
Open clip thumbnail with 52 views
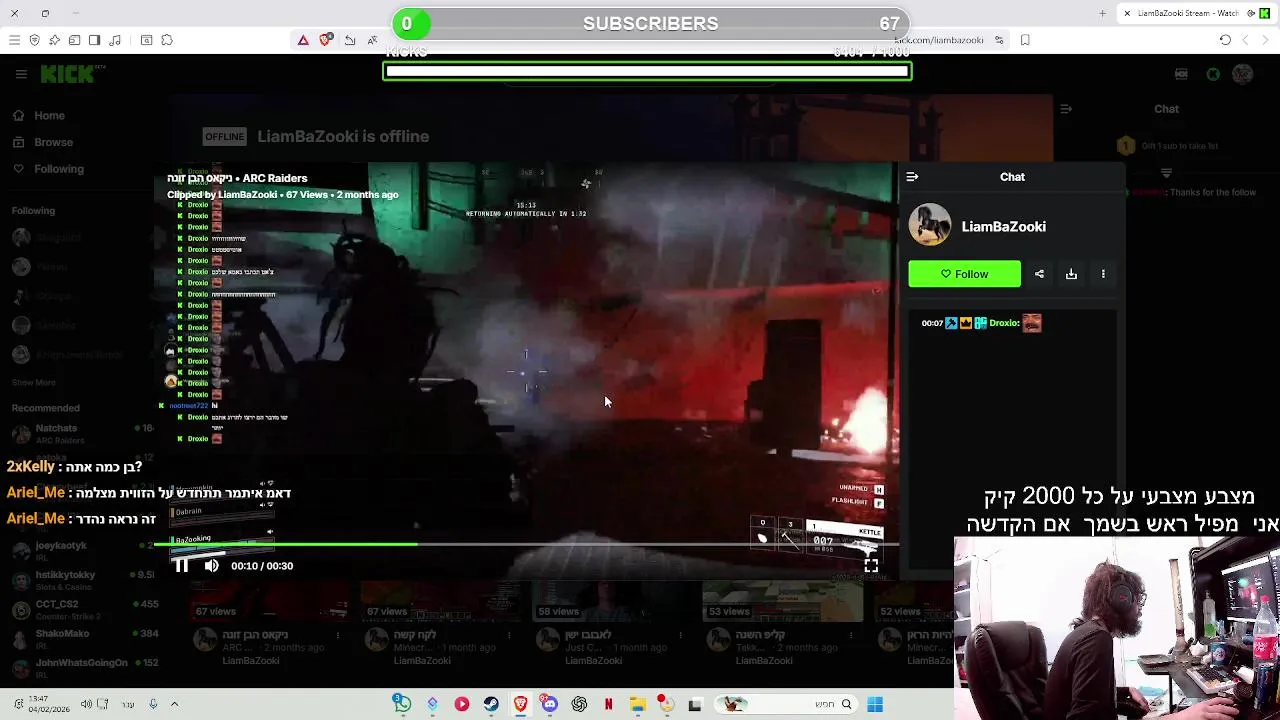(x=915, y=600)
